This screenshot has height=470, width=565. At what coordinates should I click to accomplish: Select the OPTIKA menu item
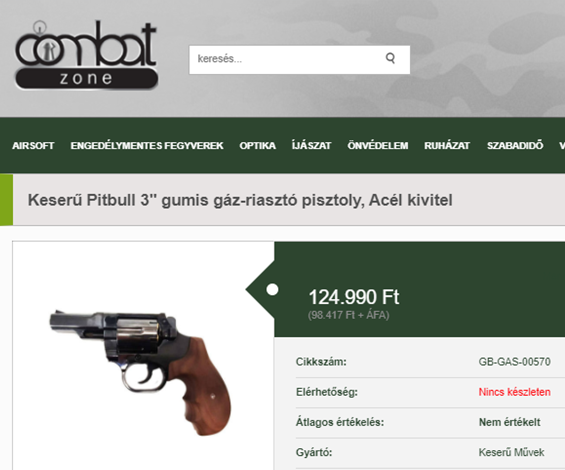click(258, 146)
